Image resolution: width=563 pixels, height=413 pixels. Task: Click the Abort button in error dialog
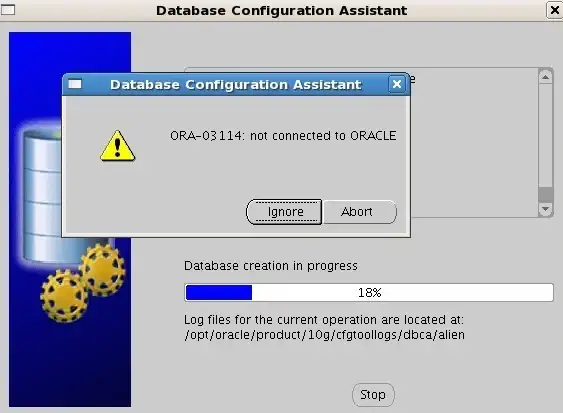pos(360,212)
